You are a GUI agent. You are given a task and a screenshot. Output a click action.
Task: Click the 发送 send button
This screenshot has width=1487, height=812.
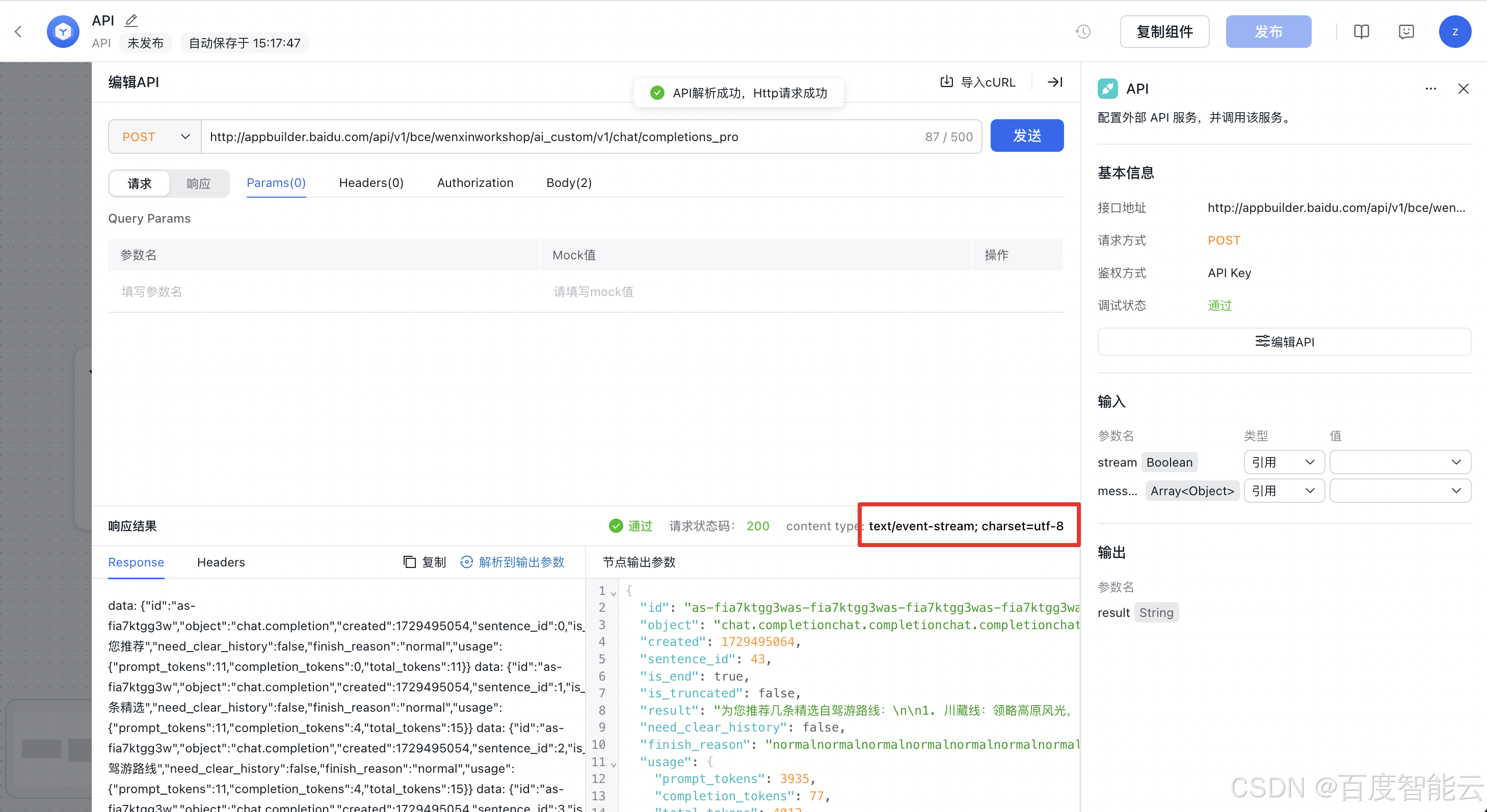(1026, 136)
